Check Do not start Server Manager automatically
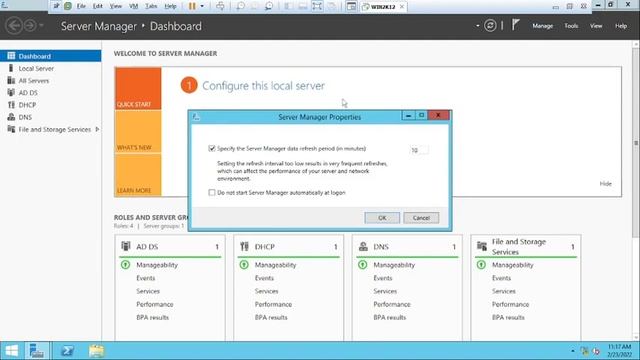Screen dimensions: 640x360 point(211,192)
